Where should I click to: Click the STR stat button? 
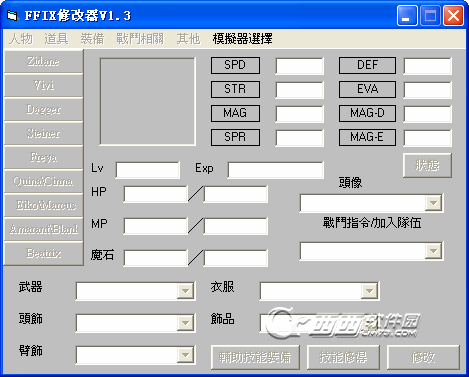[235, 89]
